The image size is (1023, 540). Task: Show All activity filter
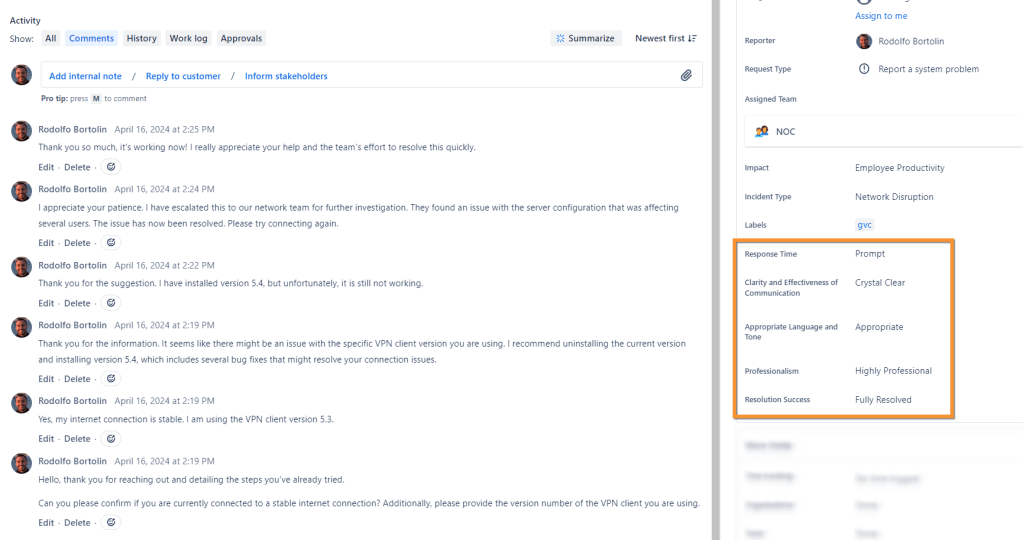click(x=51, y=38)
